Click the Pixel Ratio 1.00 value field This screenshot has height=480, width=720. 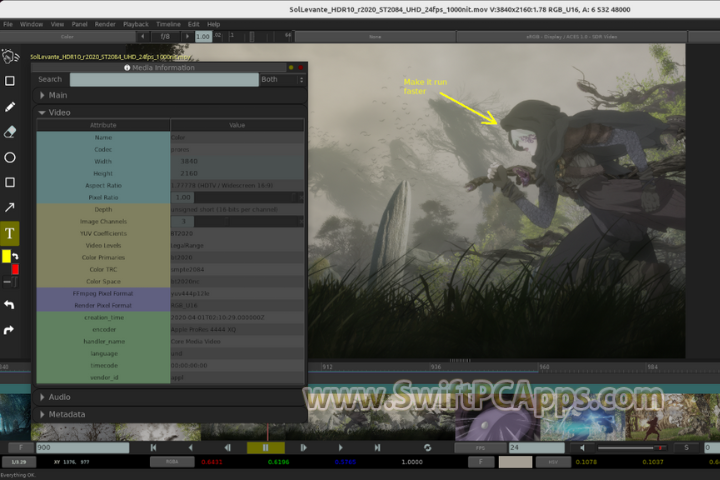tap(182, 198)
